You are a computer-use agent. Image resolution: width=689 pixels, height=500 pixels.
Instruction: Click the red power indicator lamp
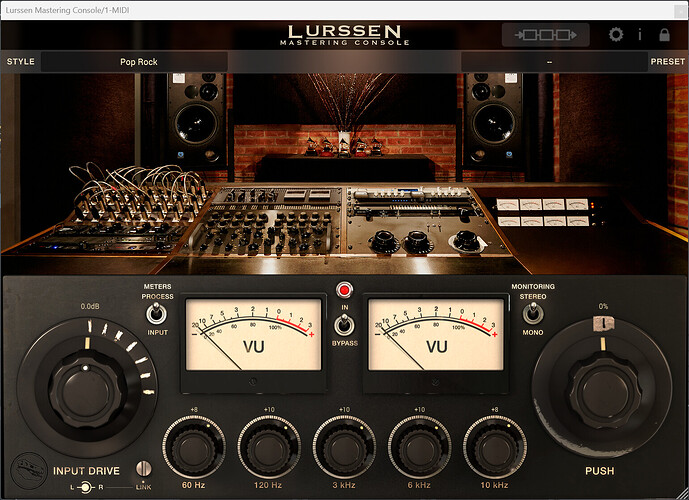(x=344, y=290)
